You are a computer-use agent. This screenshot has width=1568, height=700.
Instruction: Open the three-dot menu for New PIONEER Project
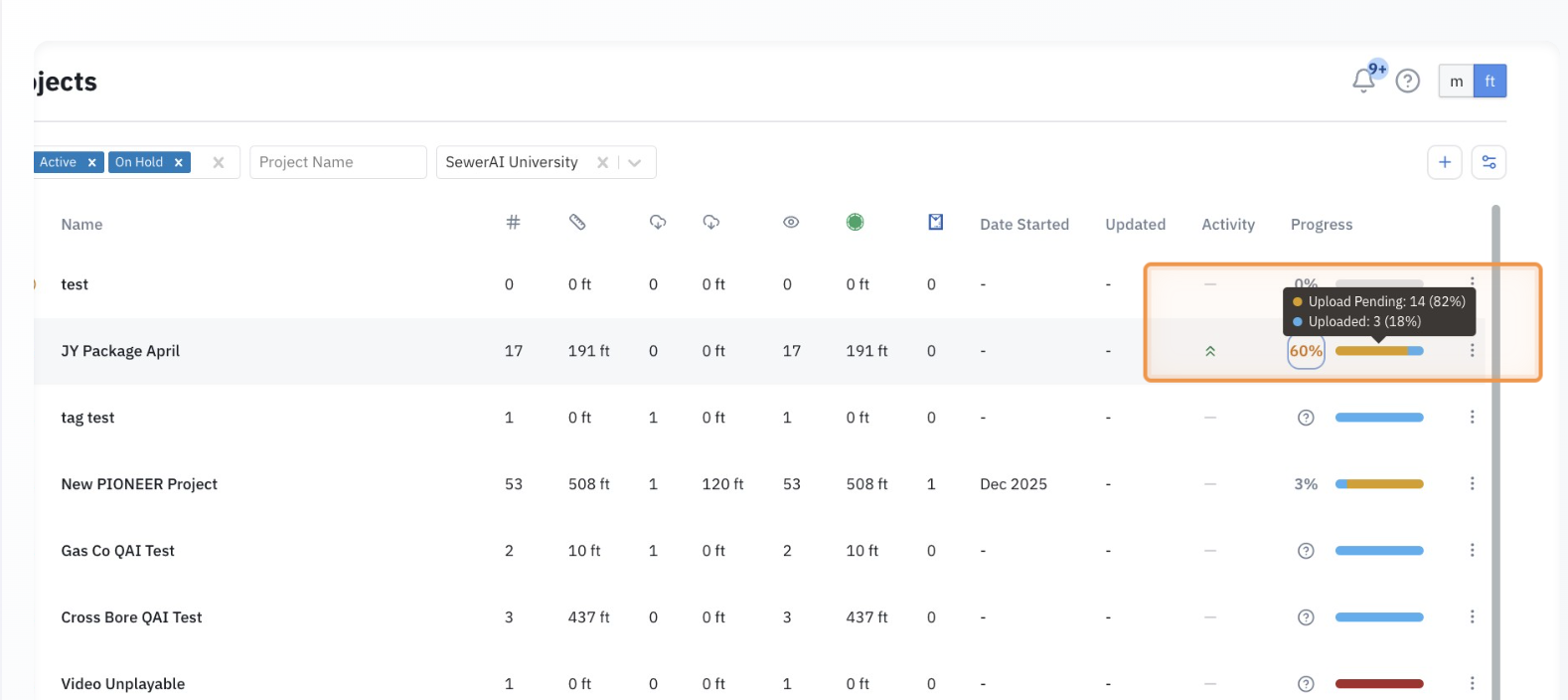click(x=1472, y=484)
